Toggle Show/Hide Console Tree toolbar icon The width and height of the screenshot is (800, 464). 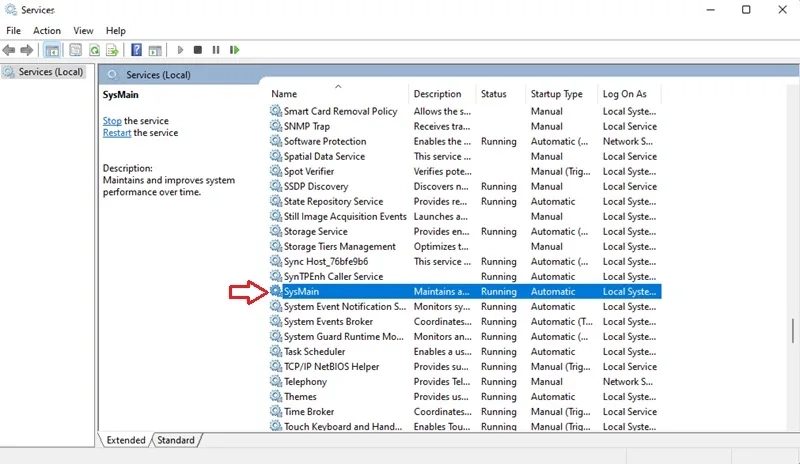(x=52, y=50)
